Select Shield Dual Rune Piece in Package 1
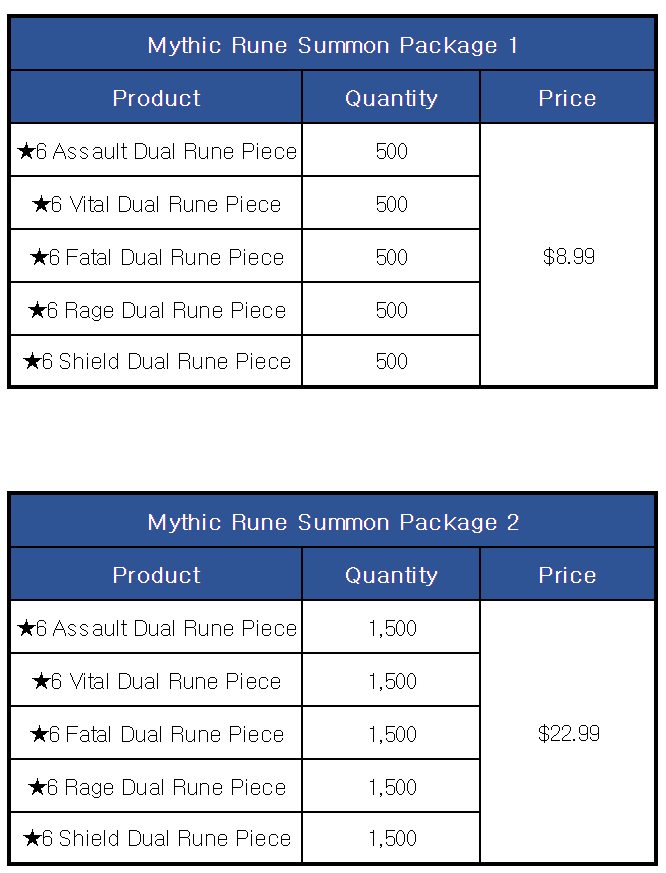Viewport: 666px width, 873px height. coord(156,361)
